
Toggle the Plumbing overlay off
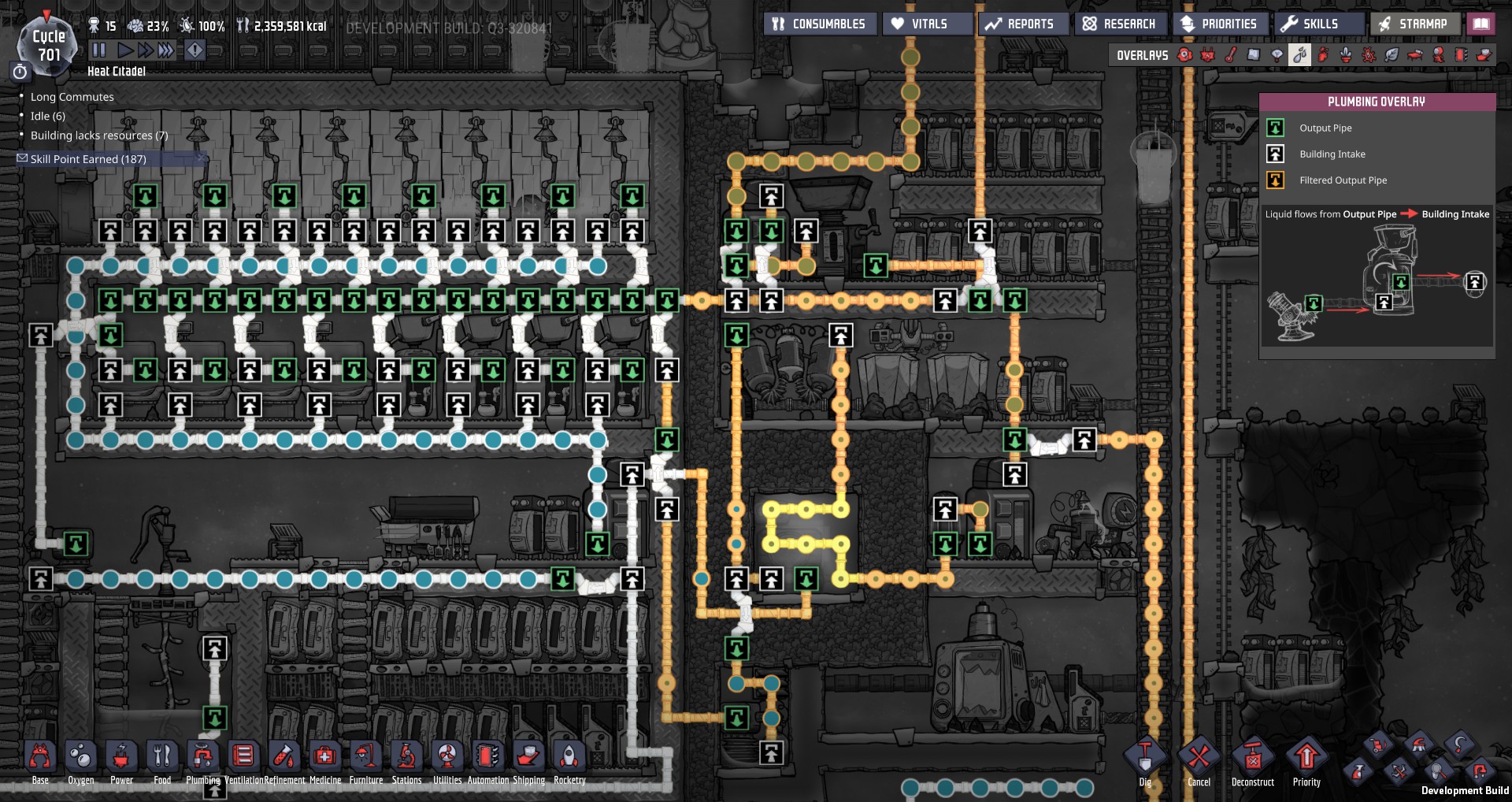click(1300, 55)
